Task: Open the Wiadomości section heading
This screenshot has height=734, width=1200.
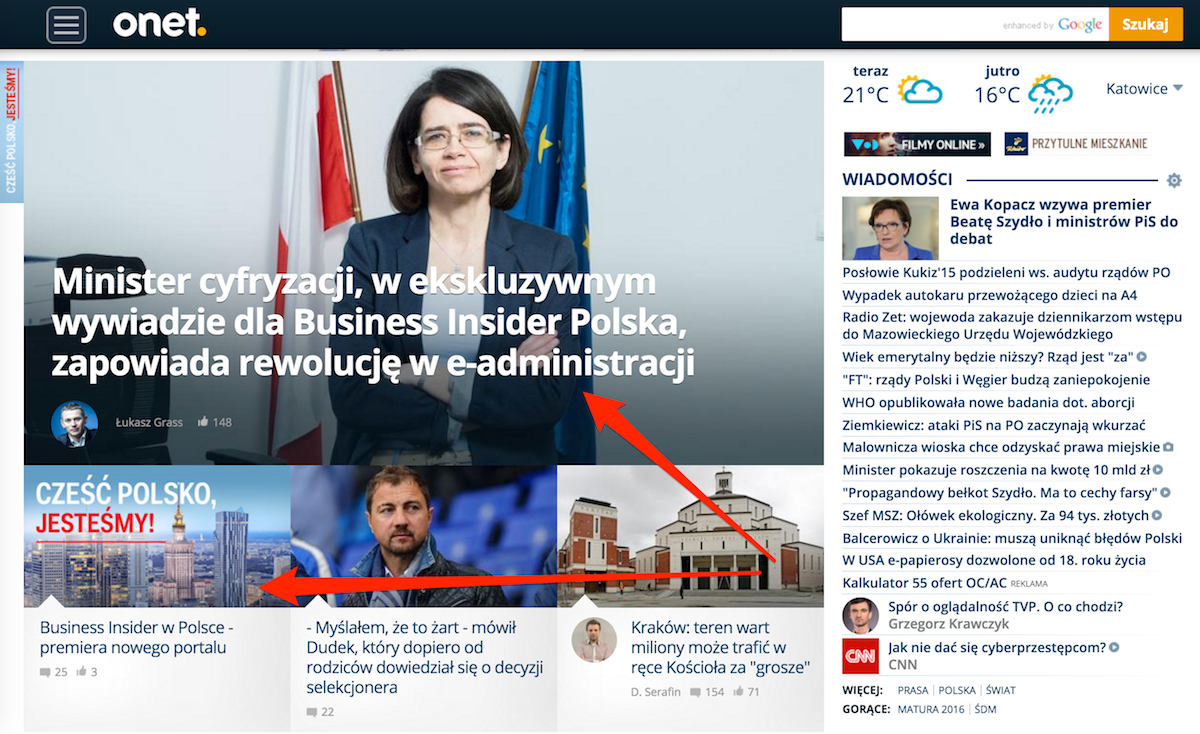Action: pyautogui.click(x=897, y=180)
